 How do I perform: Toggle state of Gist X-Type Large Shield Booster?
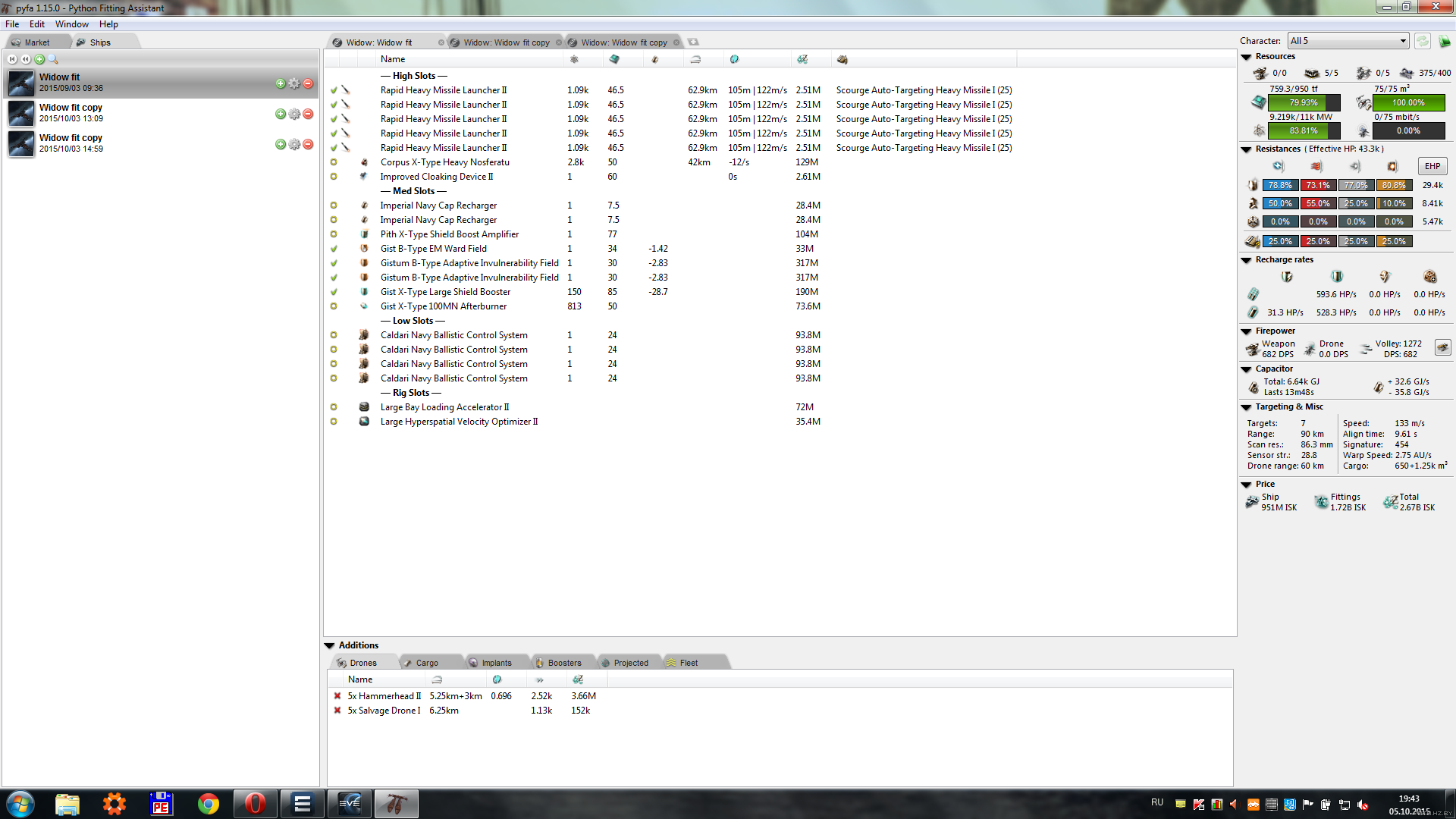(333, 292)
